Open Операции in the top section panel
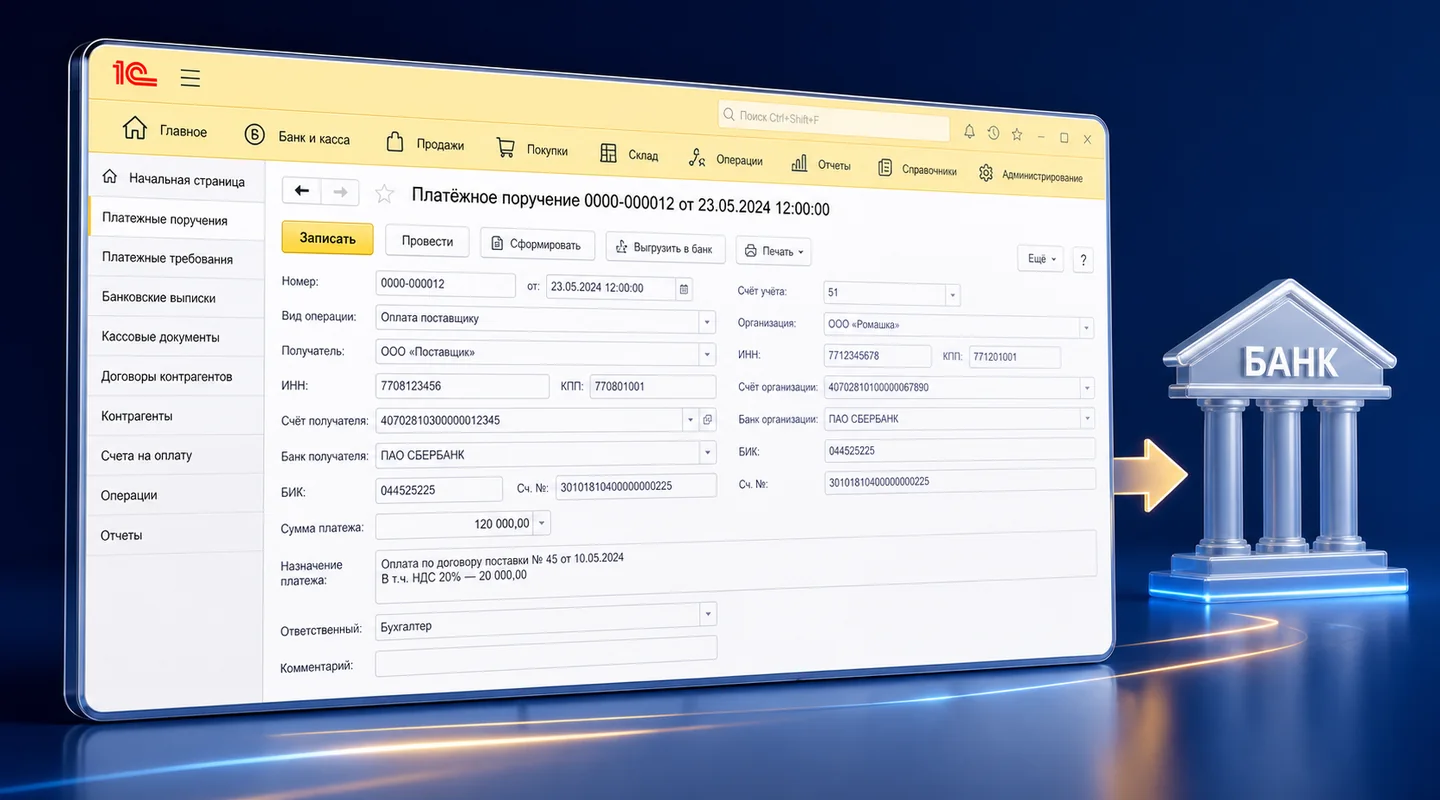The height and width of the screenshot is (800, 1440). (725, 159)
